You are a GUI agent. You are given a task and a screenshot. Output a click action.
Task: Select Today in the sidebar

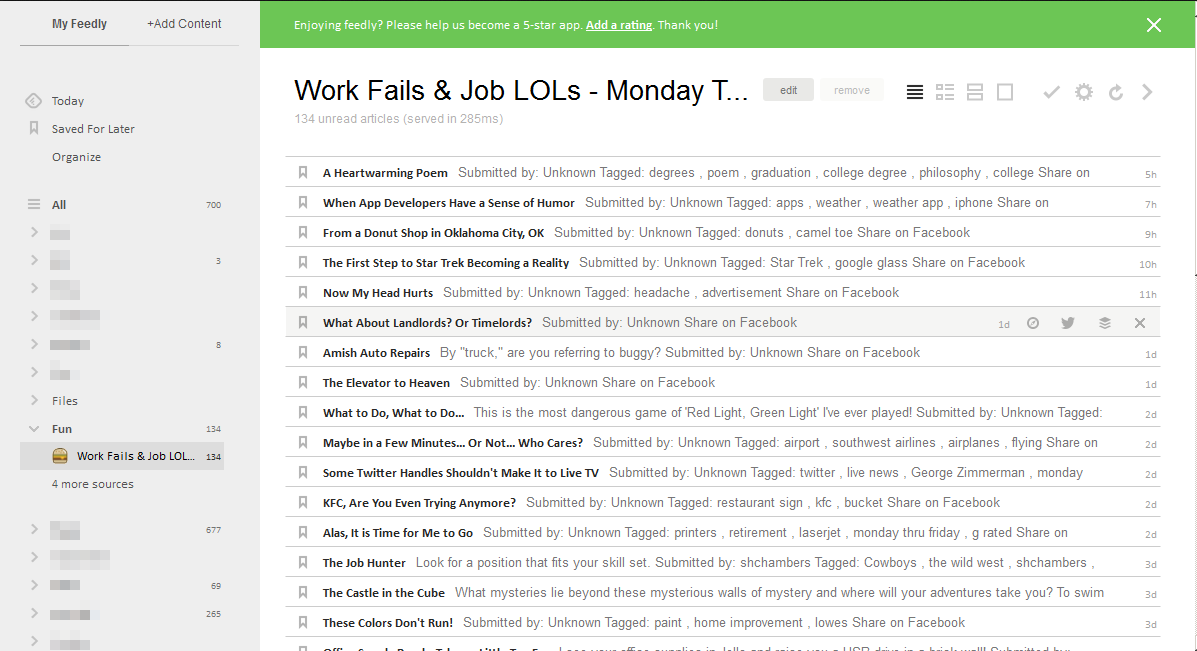[x=68, y=101]
